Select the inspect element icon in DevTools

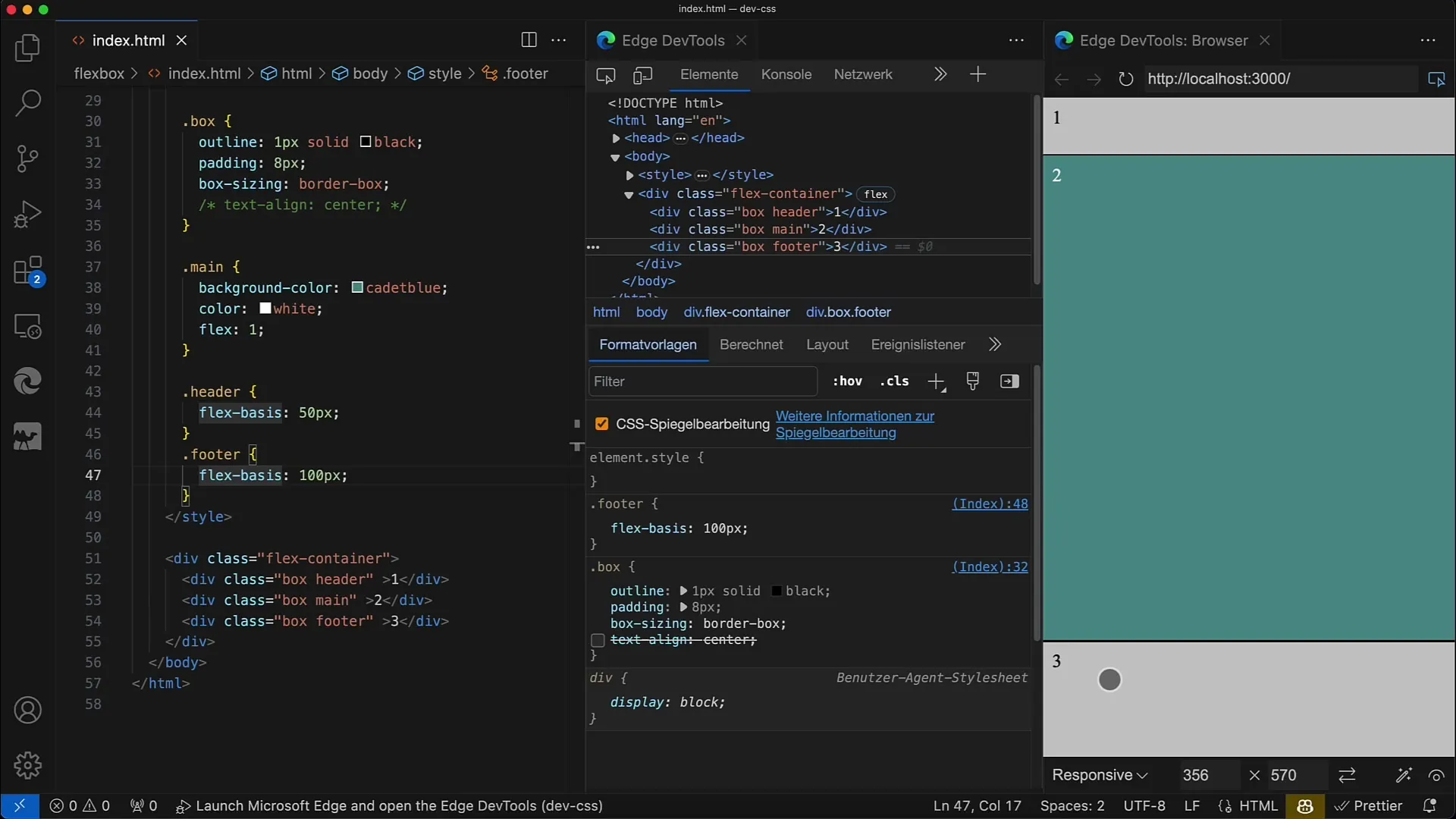pos(604,75)
